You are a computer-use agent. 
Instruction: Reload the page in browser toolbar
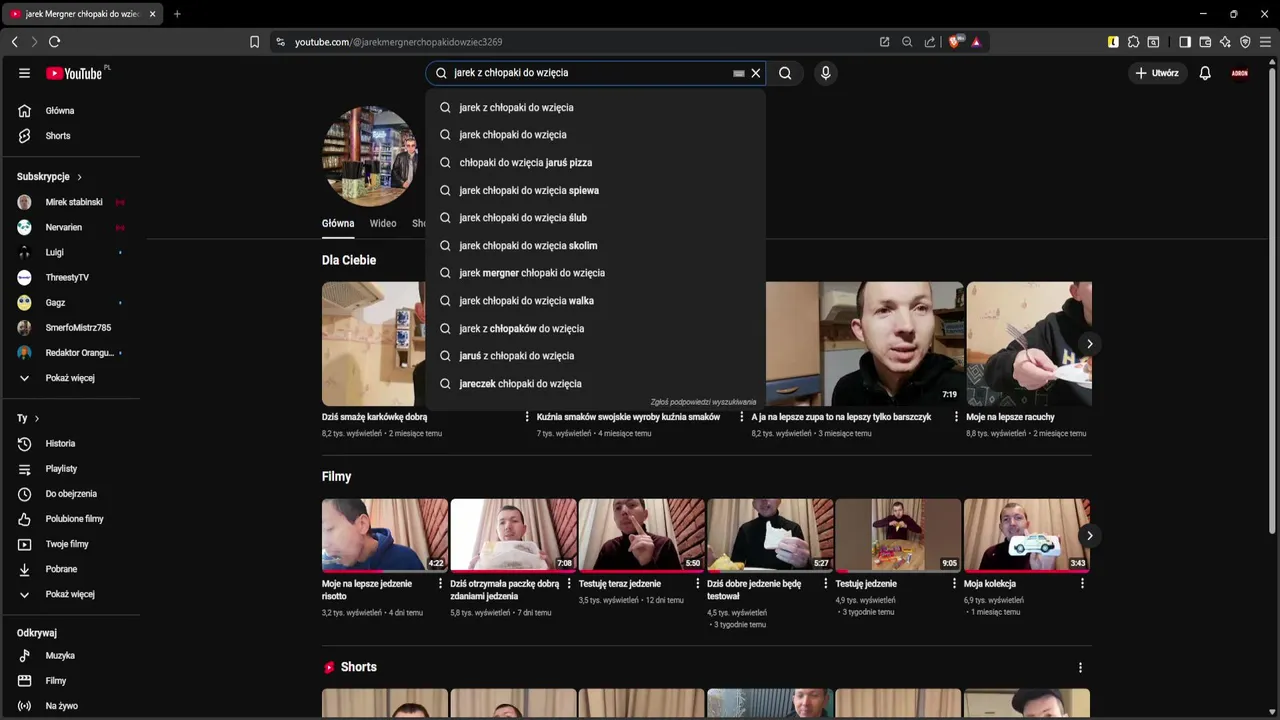click(54, 42)
